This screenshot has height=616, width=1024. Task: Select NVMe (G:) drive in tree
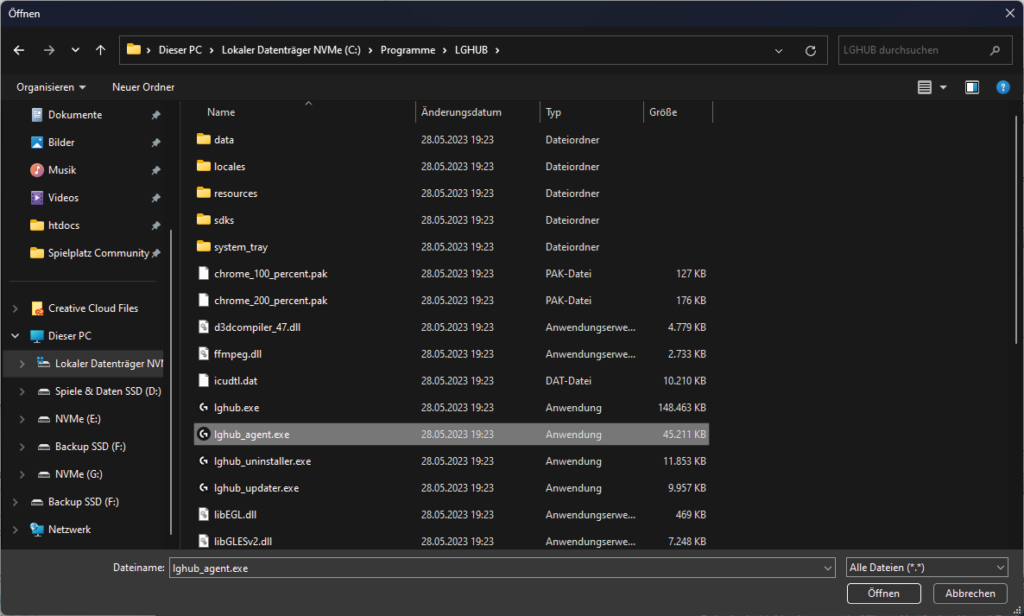(78, 474)
